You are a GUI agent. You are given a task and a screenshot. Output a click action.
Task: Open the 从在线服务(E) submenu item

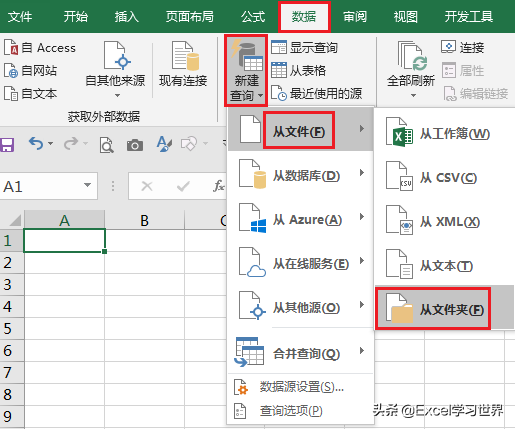(300, 262)
